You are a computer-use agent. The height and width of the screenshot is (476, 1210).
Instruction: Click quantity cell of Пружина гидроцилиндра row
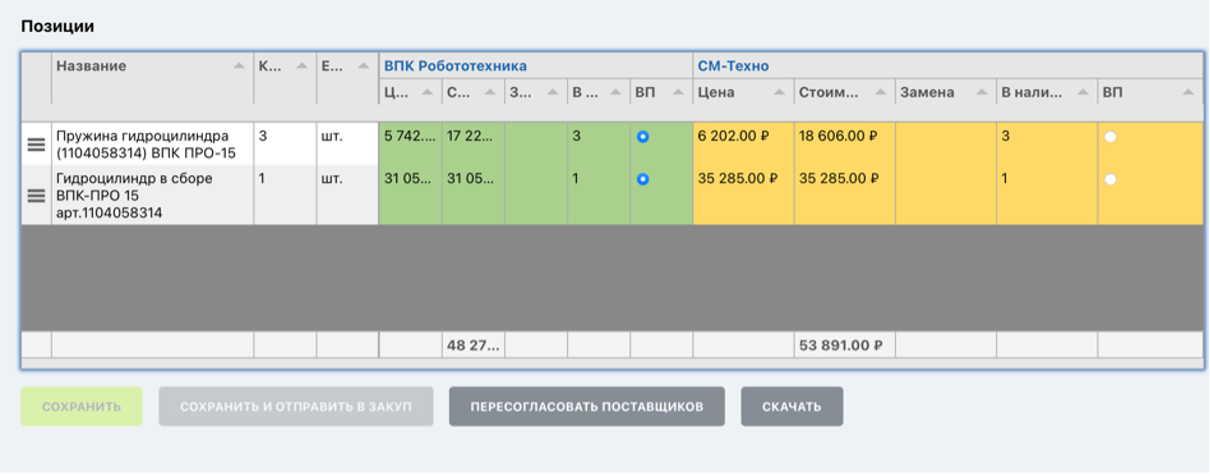(284, 137)
